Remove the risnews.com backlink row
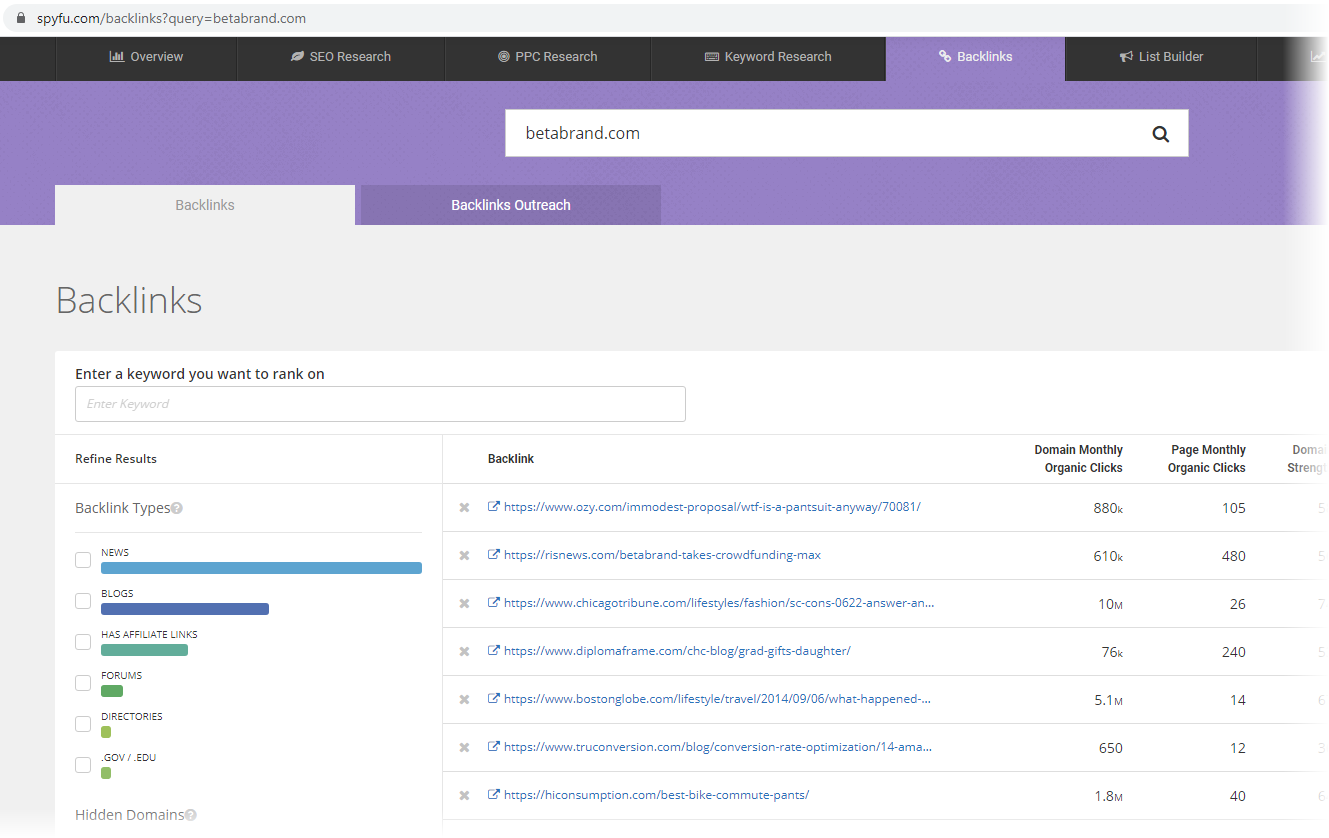 (x=464, y=556)
